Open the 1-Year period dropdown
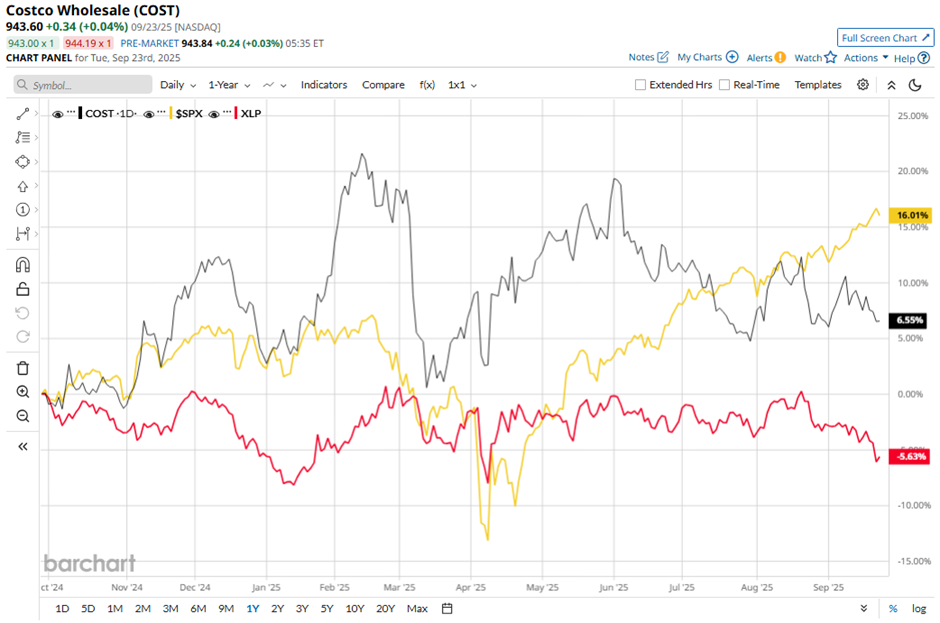 coord(229,85)
